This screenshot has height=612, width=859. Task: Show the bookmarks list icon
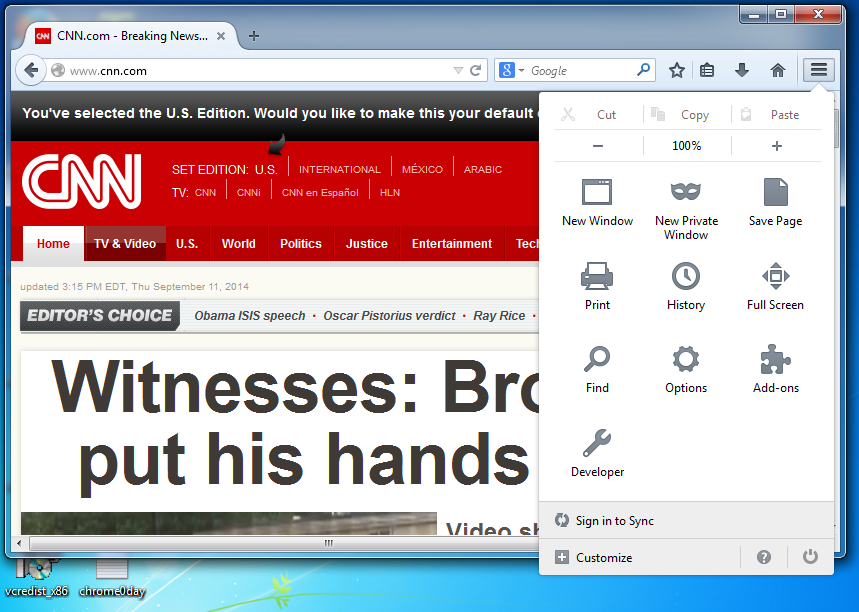pos(707,70)
